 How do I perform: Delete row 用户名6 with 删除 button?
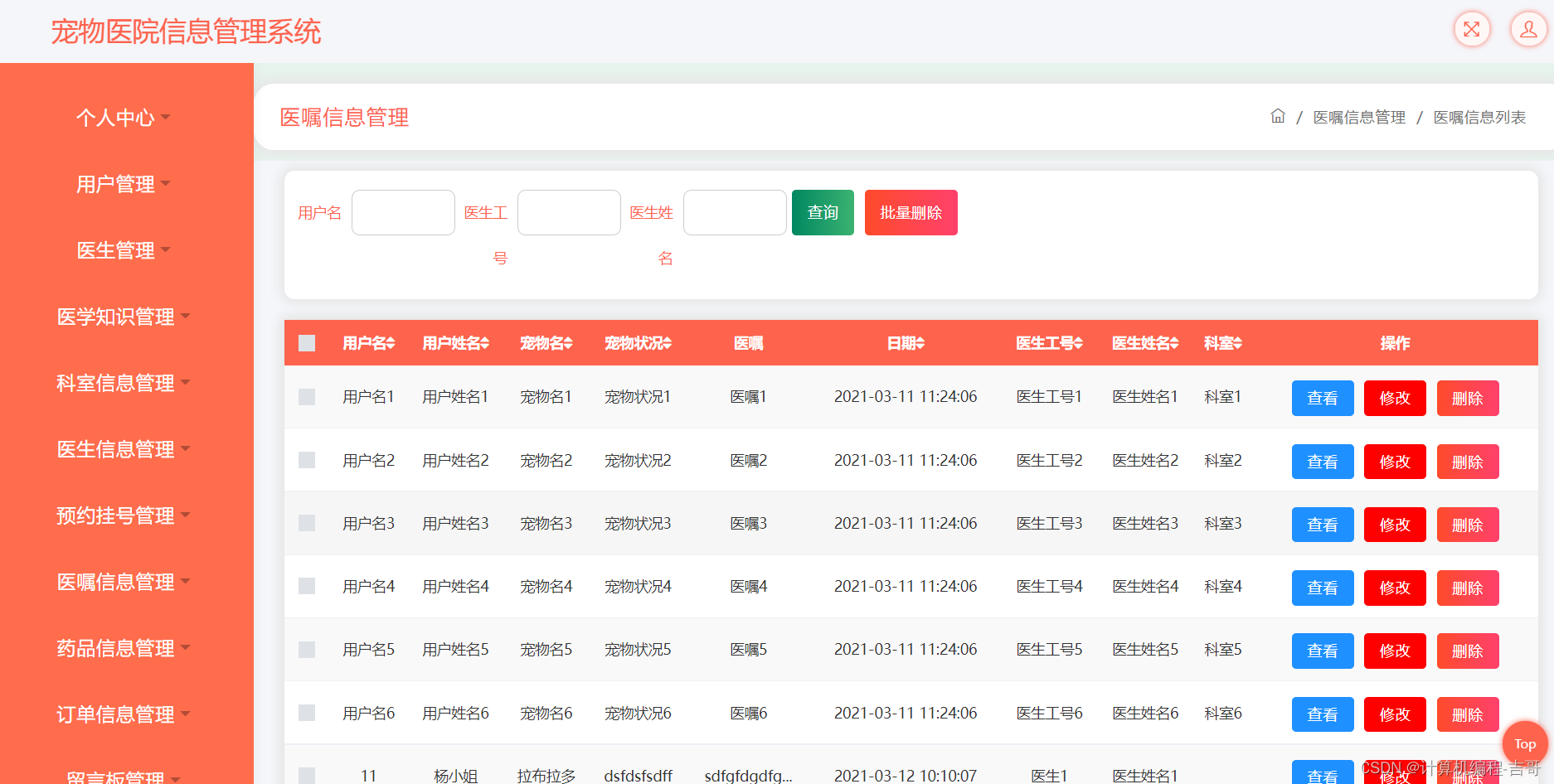tap(1468, 714)
